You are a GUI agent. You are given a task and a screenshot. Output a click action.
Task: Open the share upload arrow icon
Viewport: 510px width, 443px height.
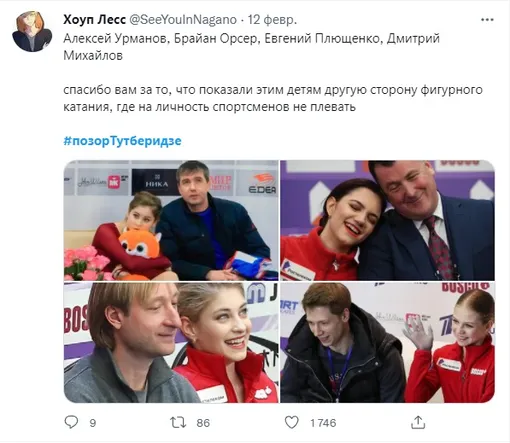(x=418, y=422)
